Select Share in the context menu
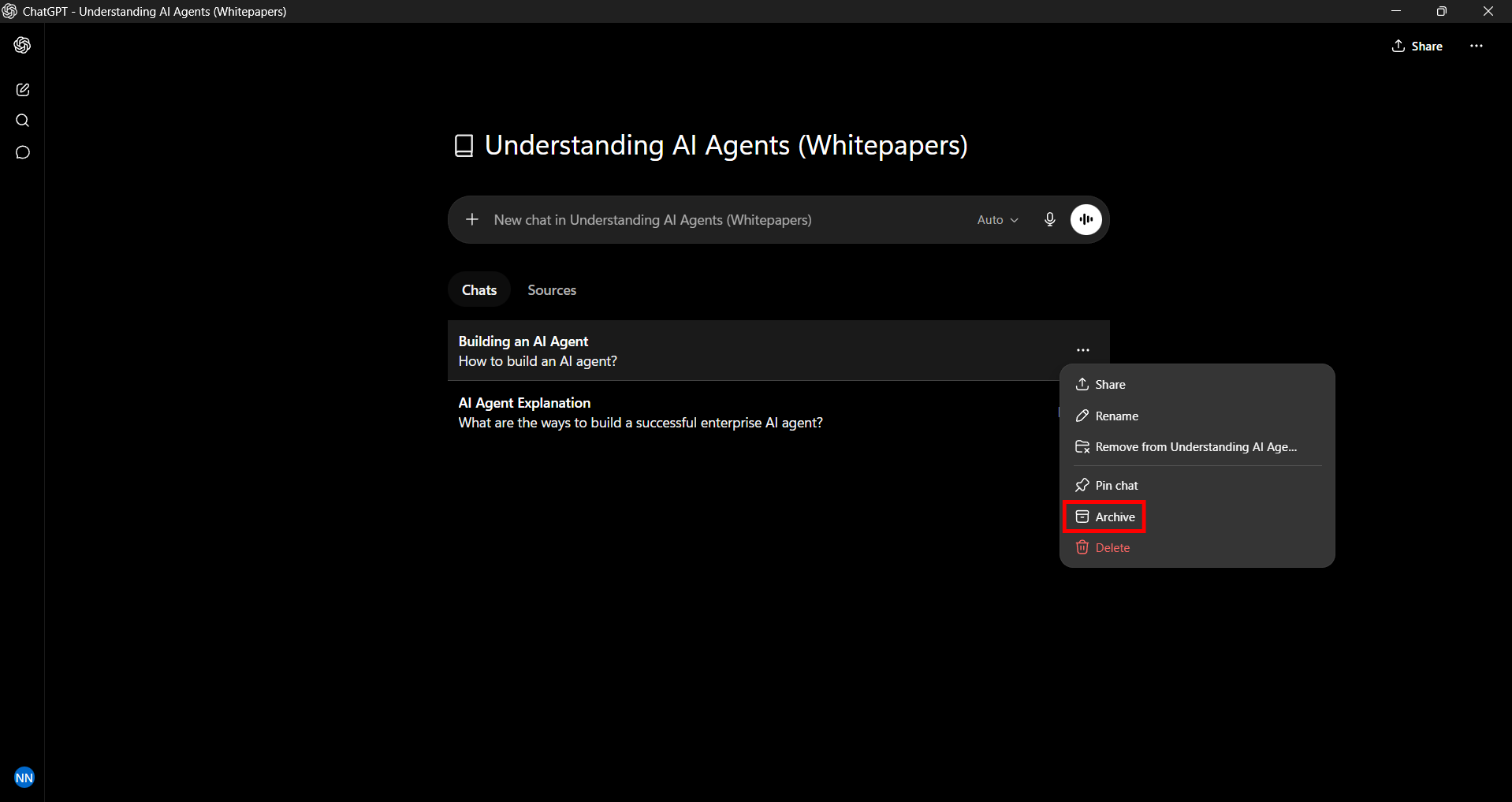The width and height of the screenshot is (1512, 802). click(1197, 385)
